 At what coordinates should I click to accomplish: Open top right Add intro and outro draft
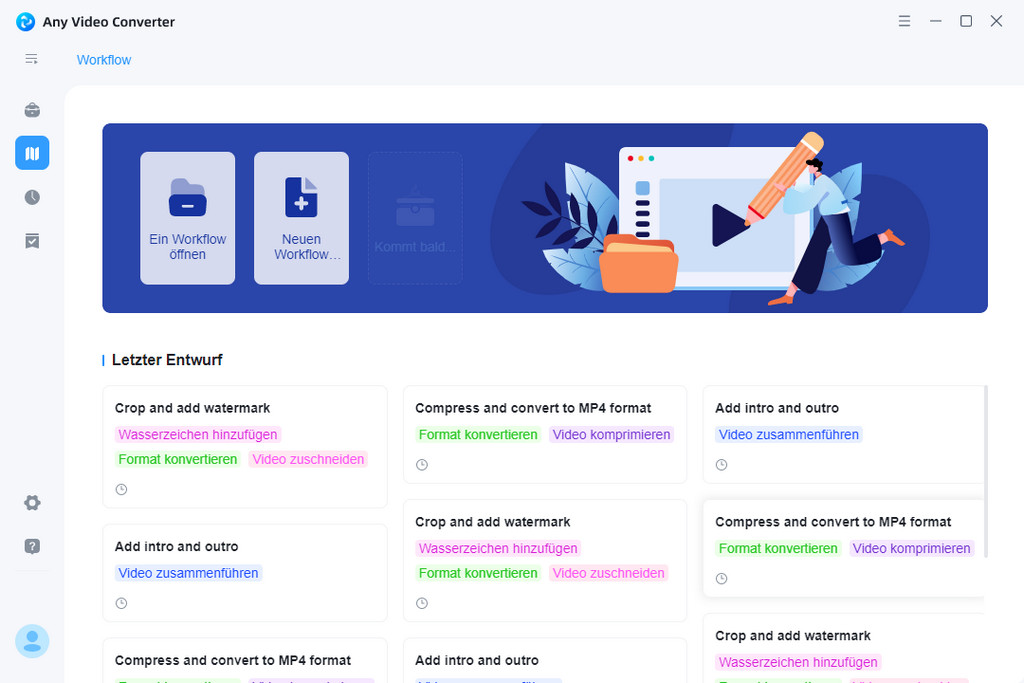843,434
